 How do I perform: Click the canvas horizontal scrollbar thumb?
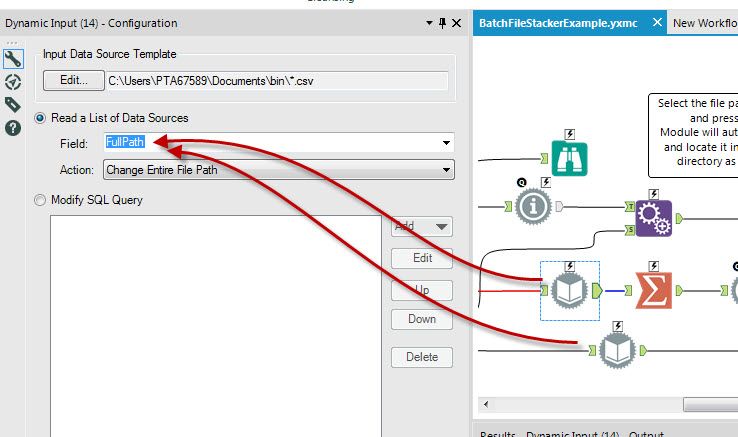pos(711,404)
